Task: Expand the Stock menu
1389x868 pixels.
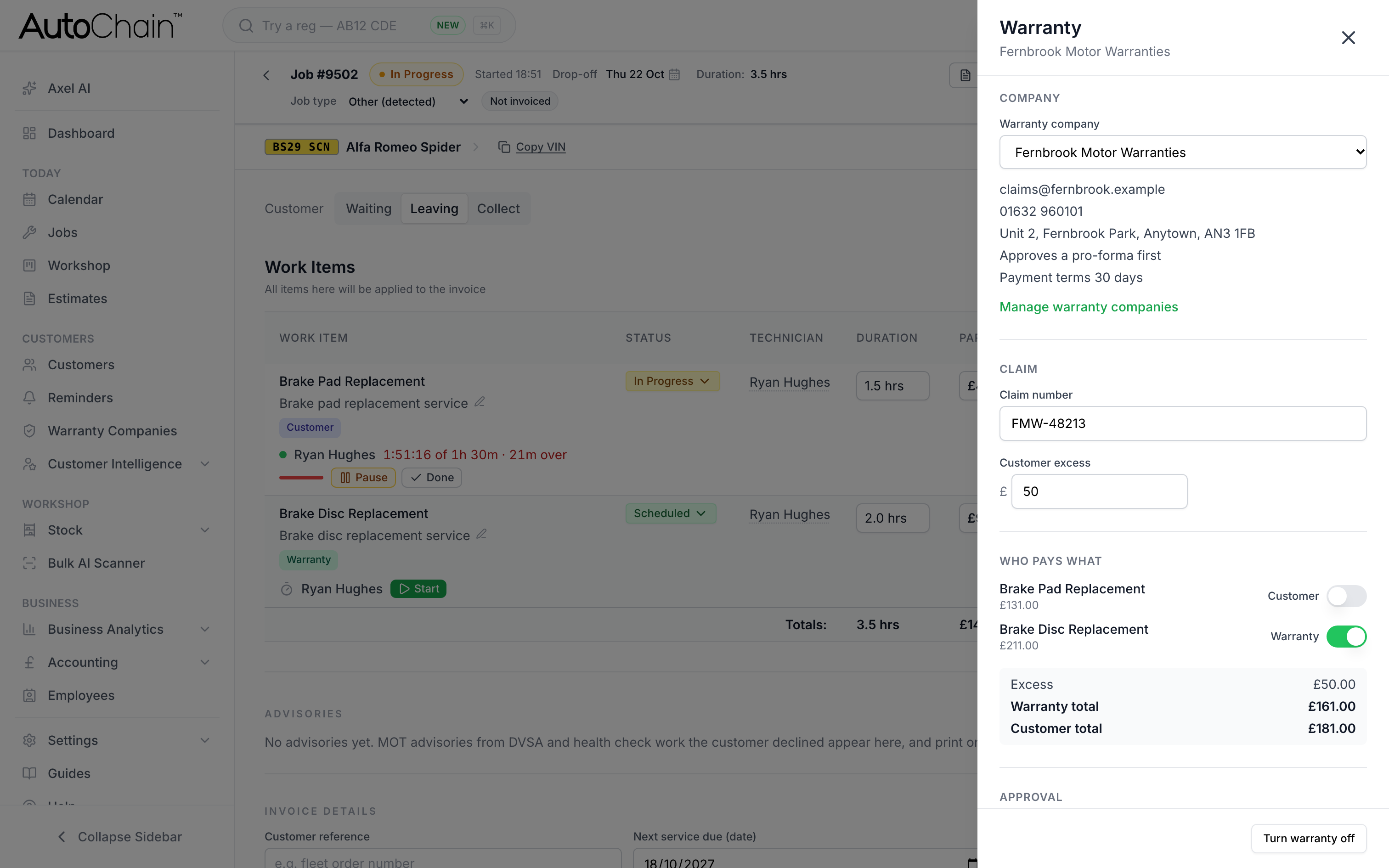Action: 205,530
